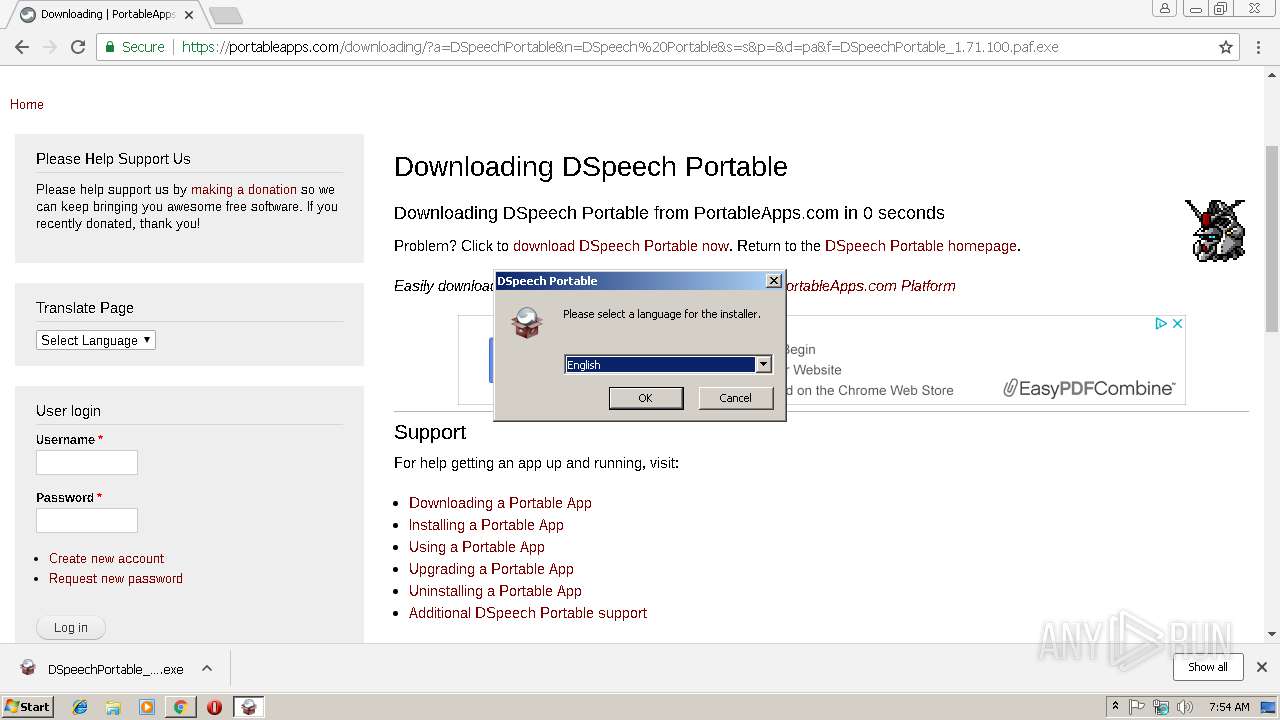
Task: Click the browser back arrow
Action: tap(22, 47)
